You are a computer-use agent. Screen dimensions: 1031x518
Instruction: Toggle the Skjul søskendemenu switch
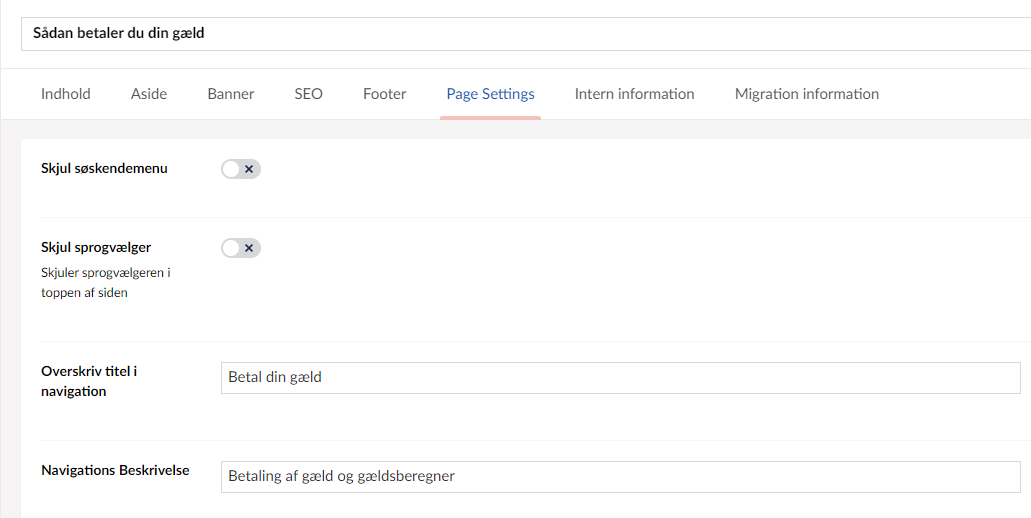coord(240,169)
